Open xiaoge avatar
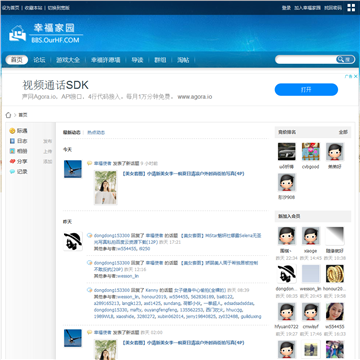The width and height of the screenshot is (360, 360). (311, 236)
